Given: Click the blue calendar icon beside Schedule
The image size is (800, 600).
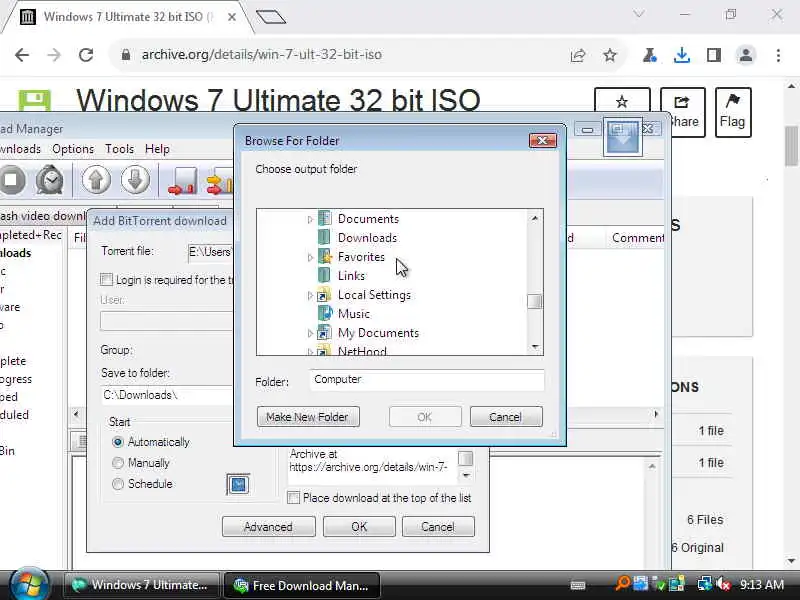Looking at the screenshot, I should pos(238,484).
